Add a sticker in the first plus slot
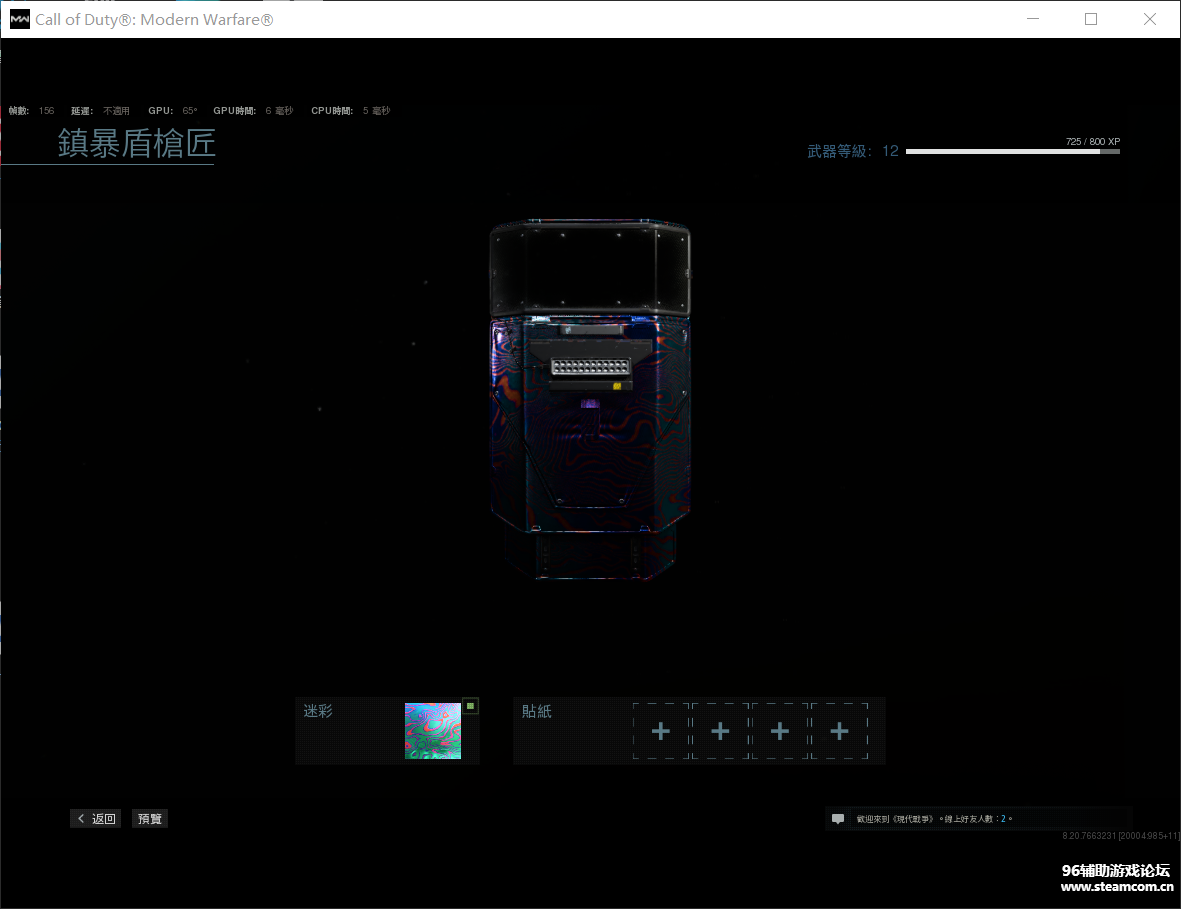This screenshot has height=909, width=1181. 661,731
